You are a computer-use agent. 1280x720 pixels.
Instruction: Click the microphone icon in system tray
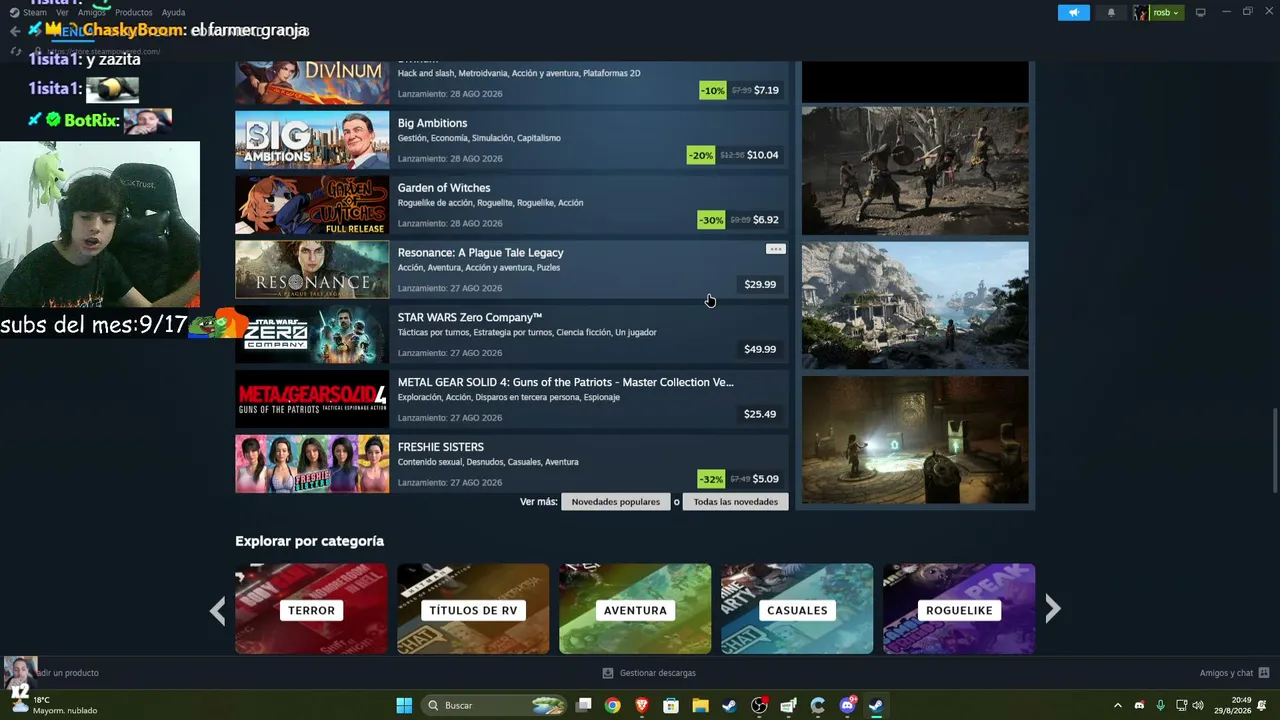tap(1160, 705)
